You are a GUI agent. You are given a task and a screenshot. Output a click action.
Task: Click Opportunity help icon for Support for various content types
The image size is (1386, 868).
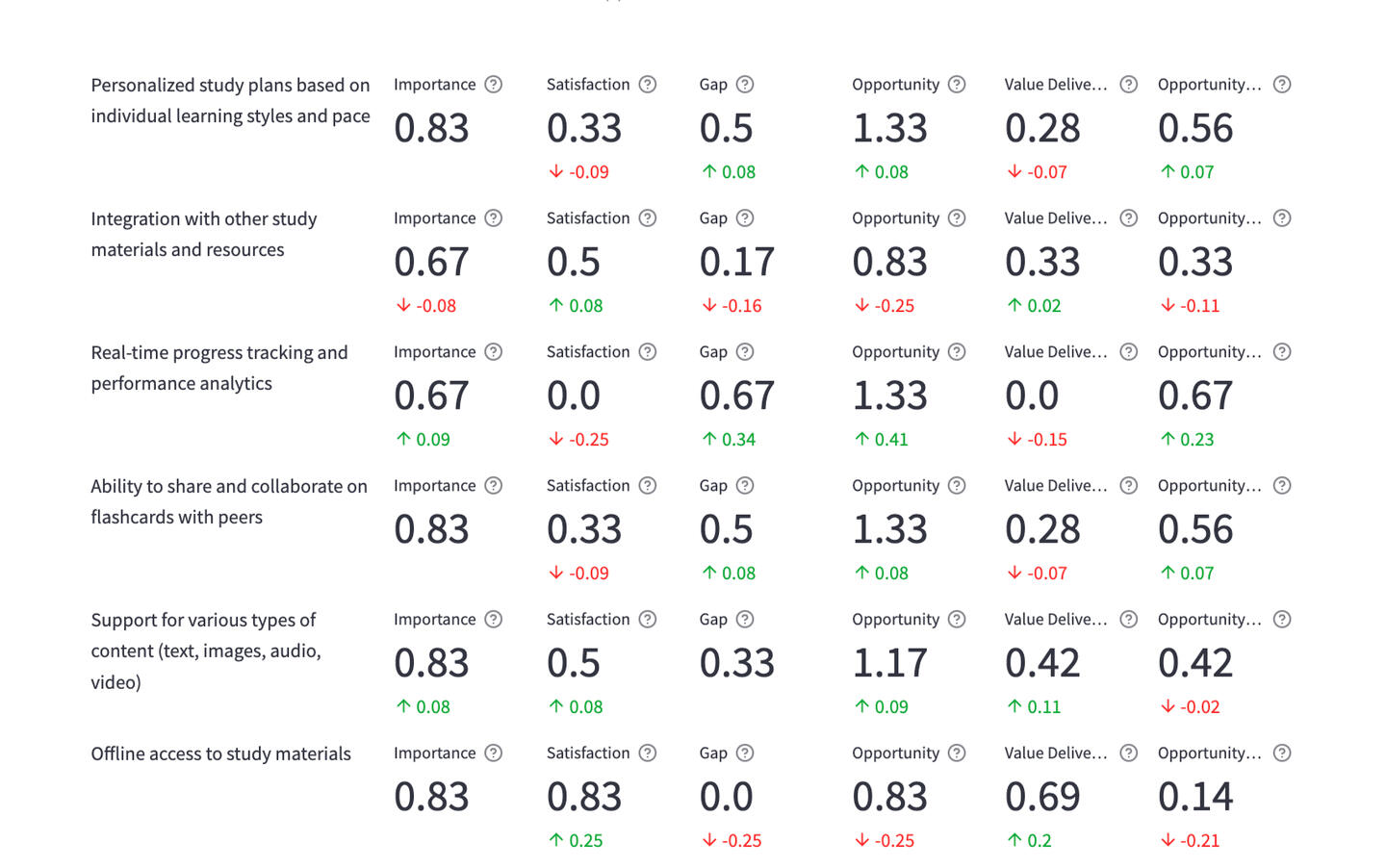(957, 620)
